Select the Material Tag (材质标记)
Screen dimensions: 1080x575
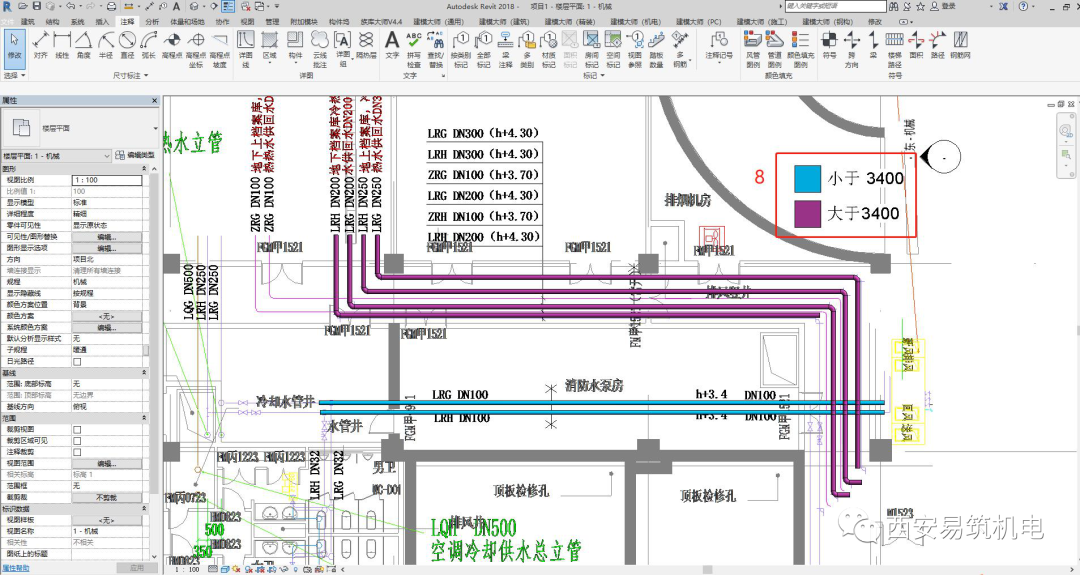coord(548,50)
